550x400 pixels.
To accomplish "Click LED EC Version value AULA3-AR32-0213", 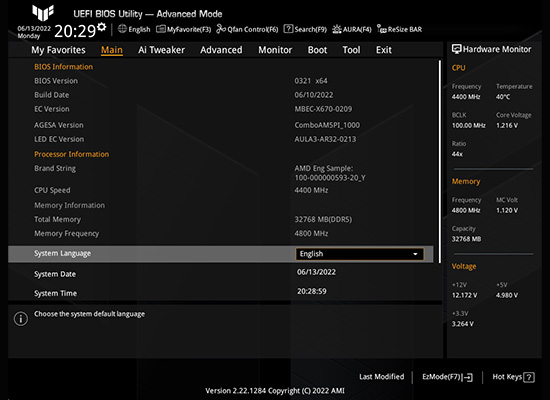I will click(x=325, y=139).
